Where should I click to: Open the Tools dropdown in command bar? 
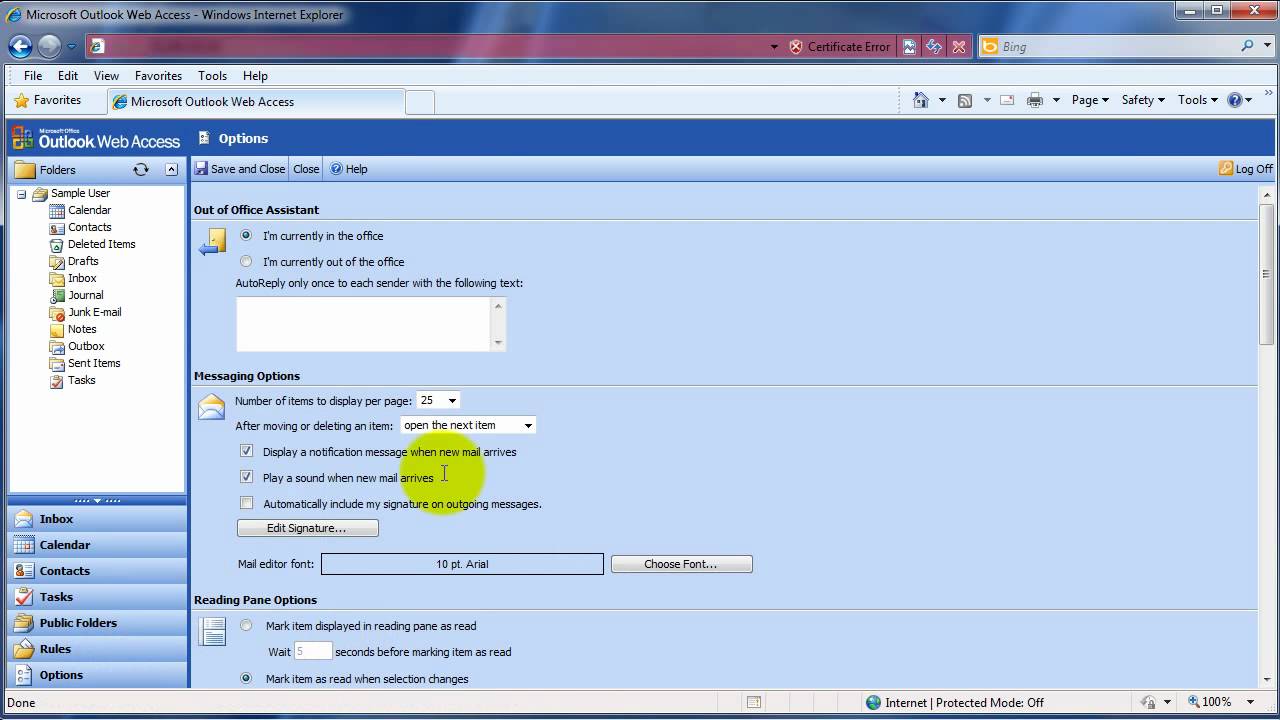click(x=1197, y=100)
